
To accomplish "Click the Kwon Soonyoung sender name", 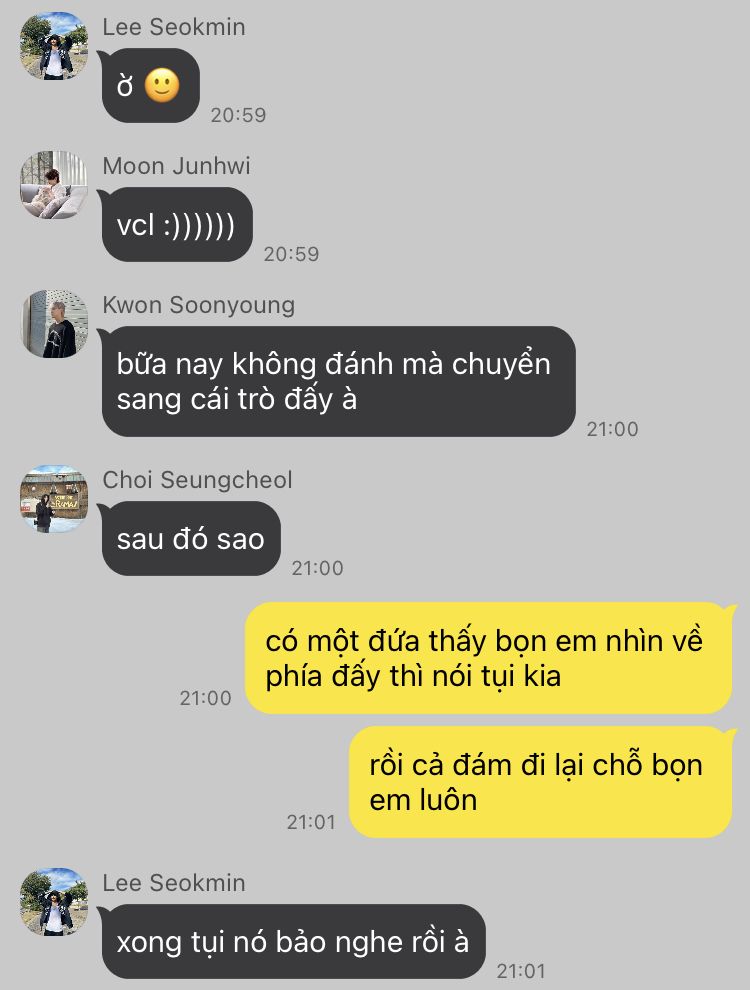I will 199,305.
